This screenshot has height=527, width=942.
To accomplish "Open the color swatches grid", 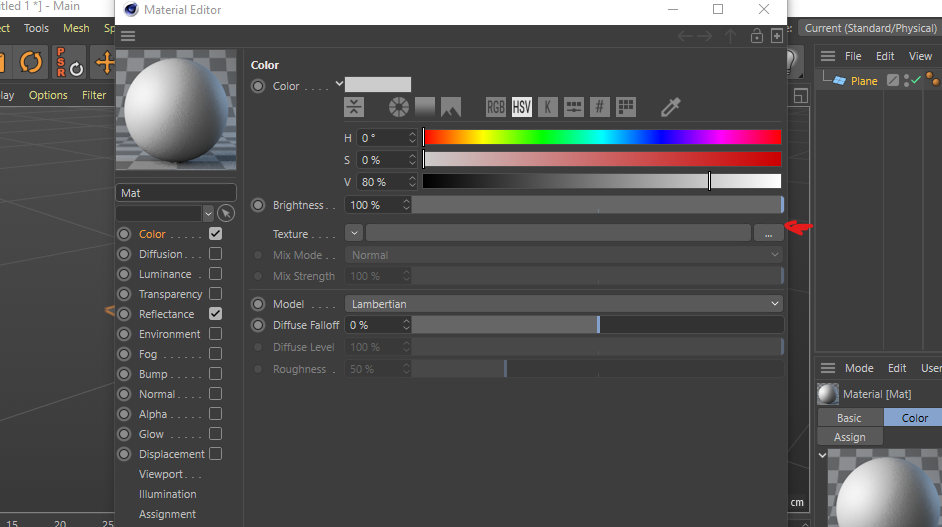I will tap(626, 107).
